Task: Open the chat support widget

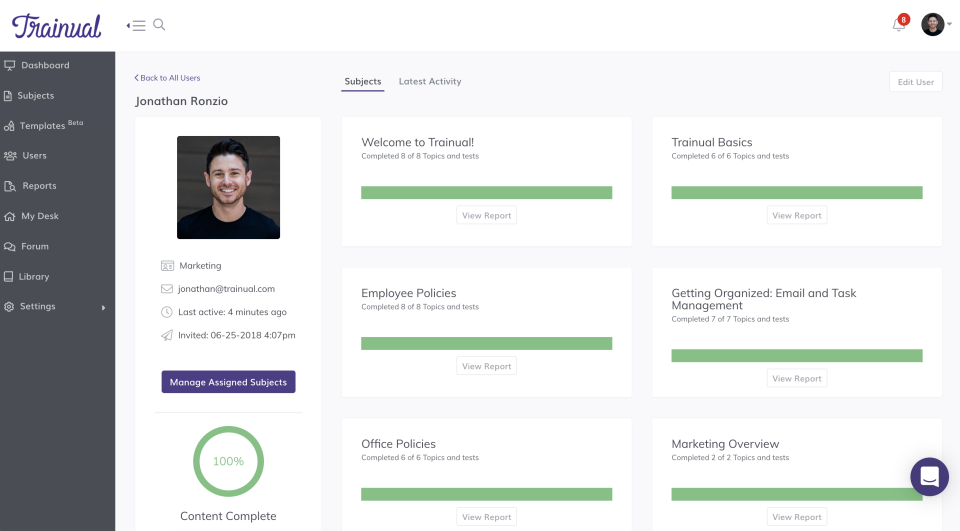Action: click(x=929, y=476)
